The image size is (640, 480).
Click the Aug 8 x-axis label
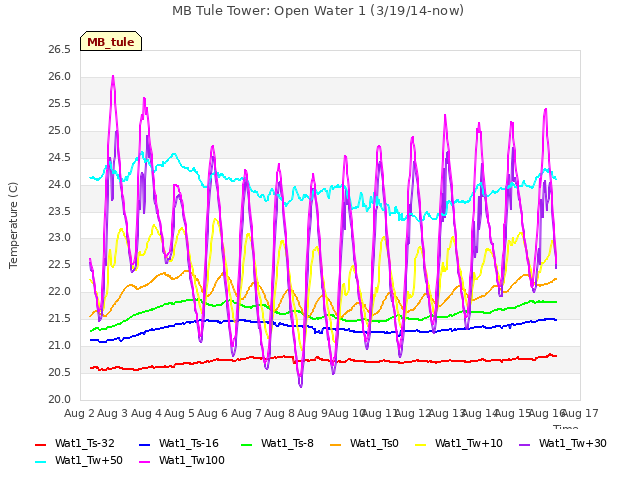click(279, 414)
